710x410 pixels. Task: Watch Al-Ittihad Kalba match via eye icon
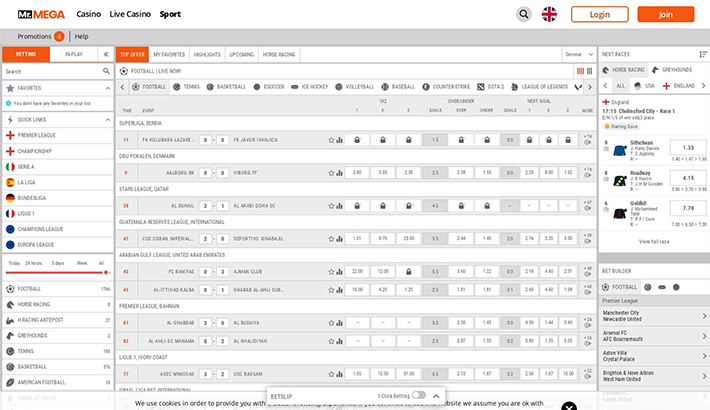coord(587,293)
